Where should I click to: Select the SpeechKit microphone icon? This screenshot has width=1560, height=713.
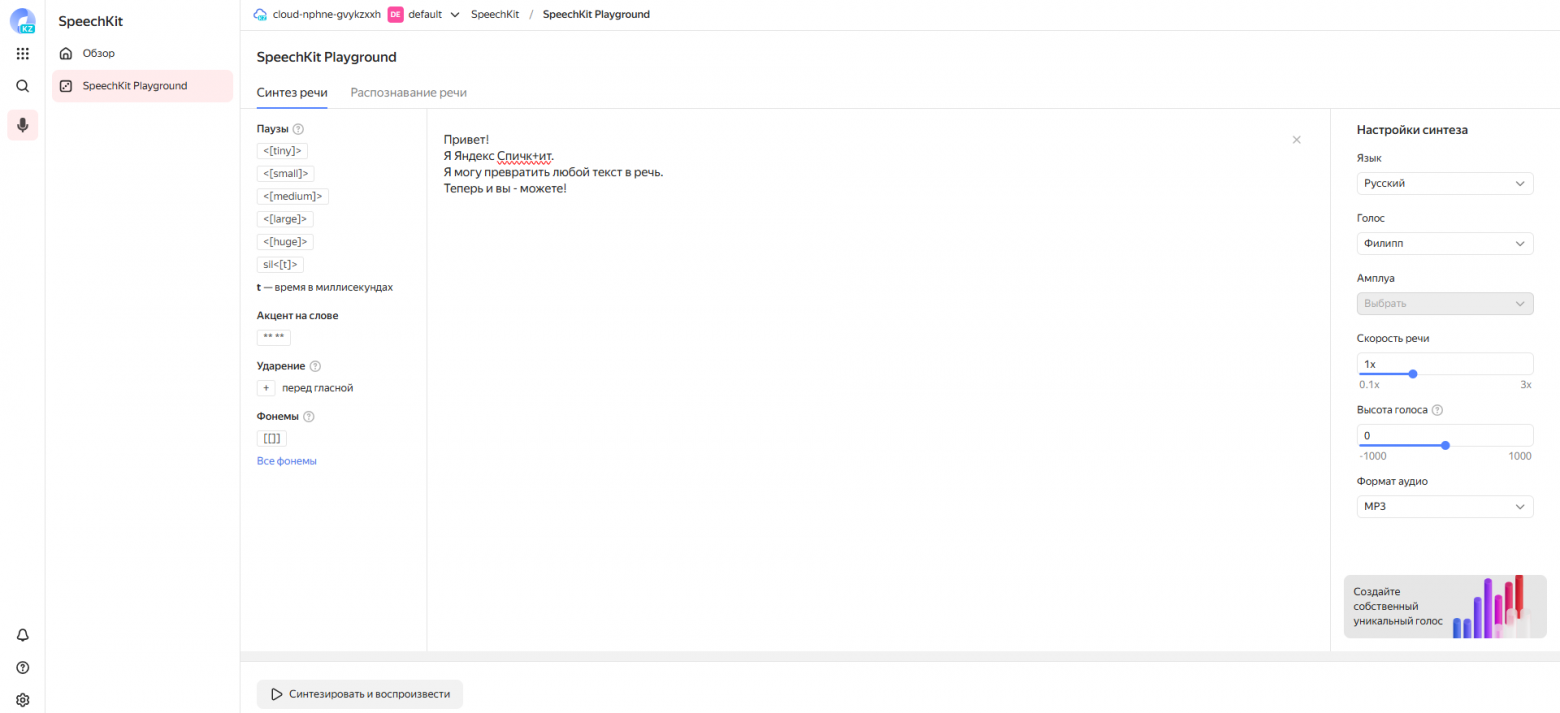click(x=22, y=125)
